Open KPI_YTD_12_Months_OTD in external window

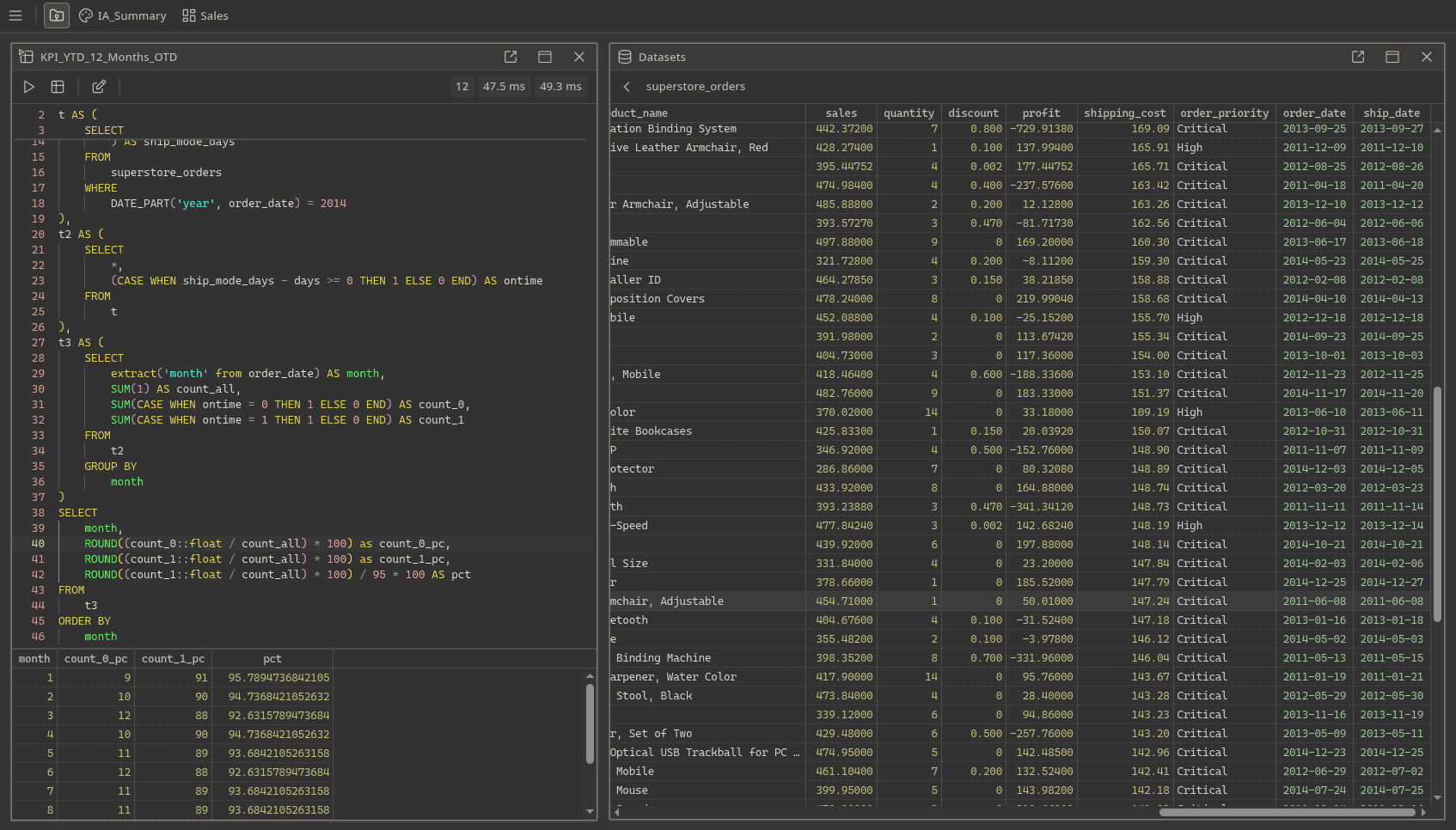click(x=510, y=57)
